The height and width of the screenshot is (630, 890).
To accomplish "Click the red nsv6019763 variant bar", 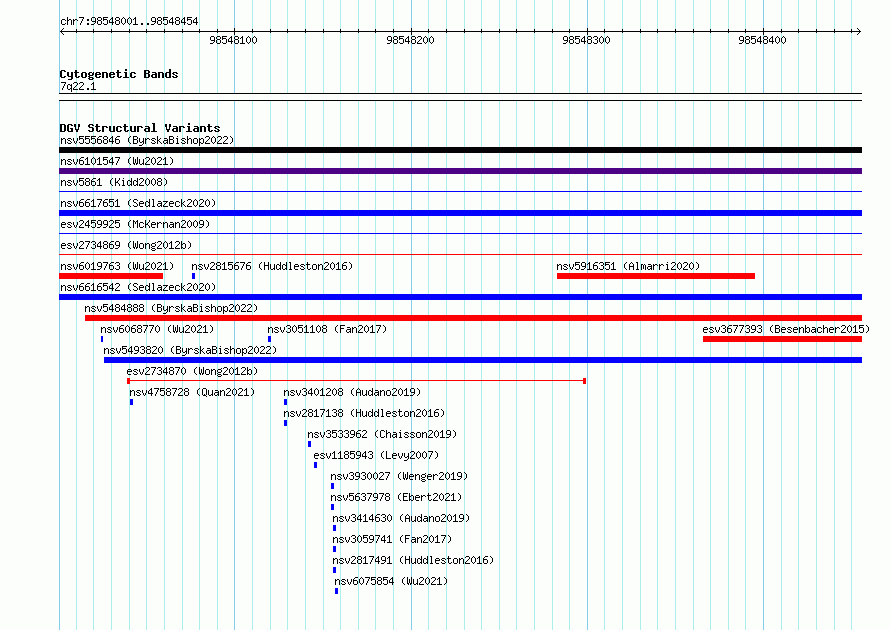I will pyautogui.click(x=111, y=276).
